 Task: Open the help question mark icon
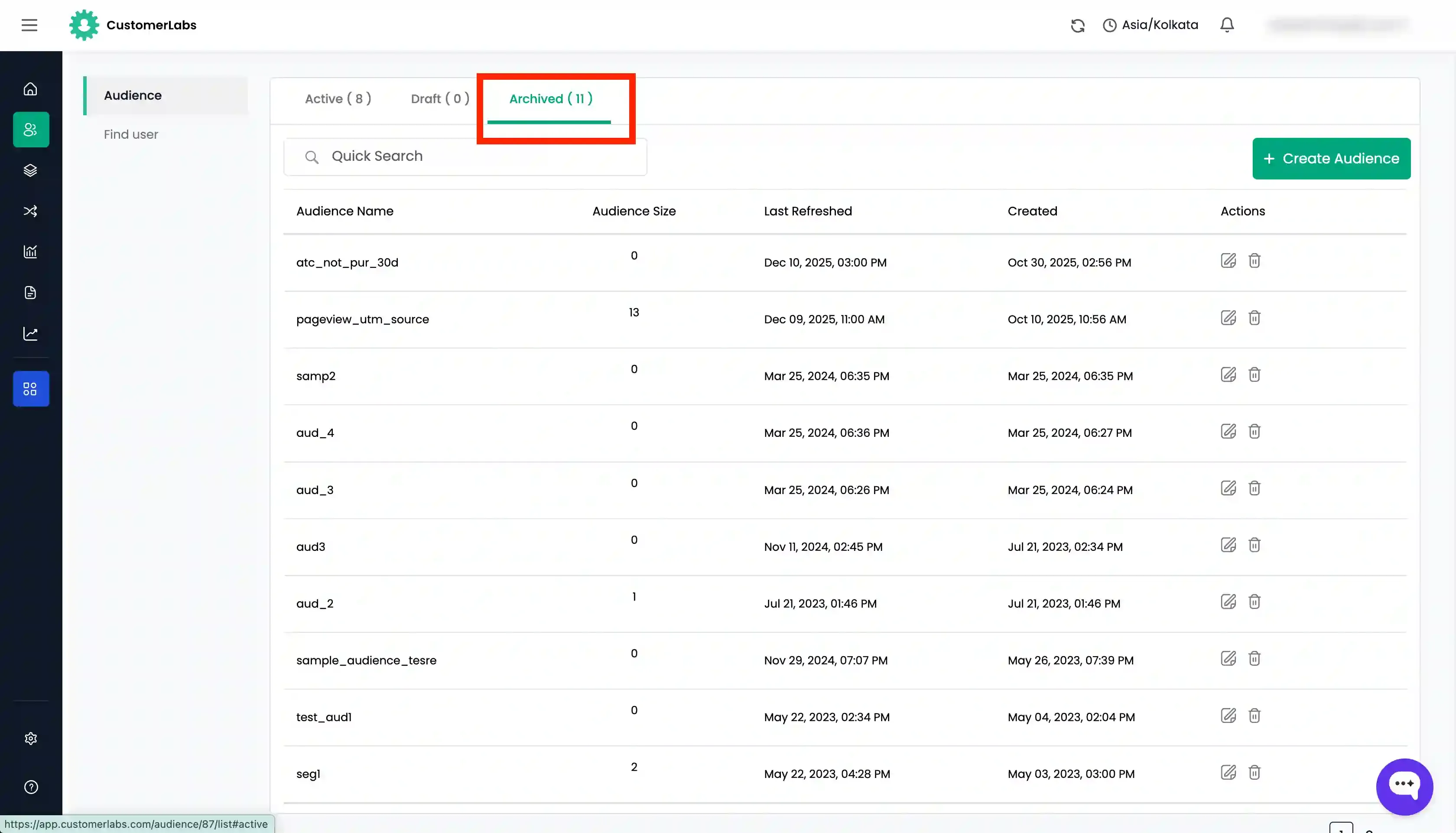tap(31, 787)
